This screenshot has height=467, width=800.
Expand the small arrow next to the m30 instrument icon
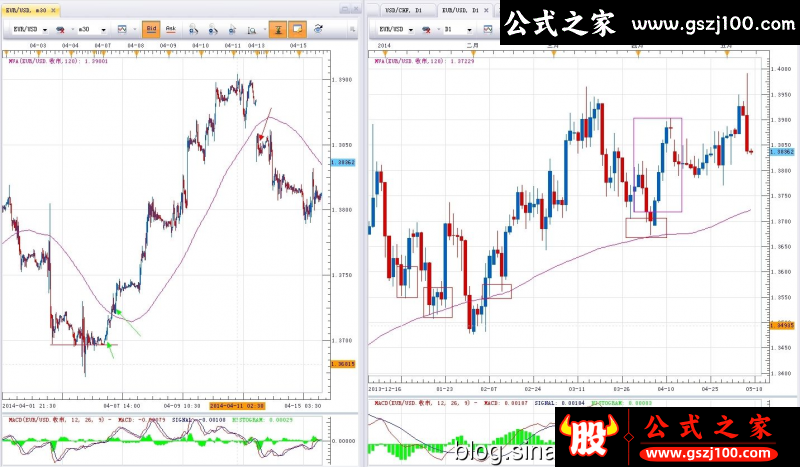point(72,30)
